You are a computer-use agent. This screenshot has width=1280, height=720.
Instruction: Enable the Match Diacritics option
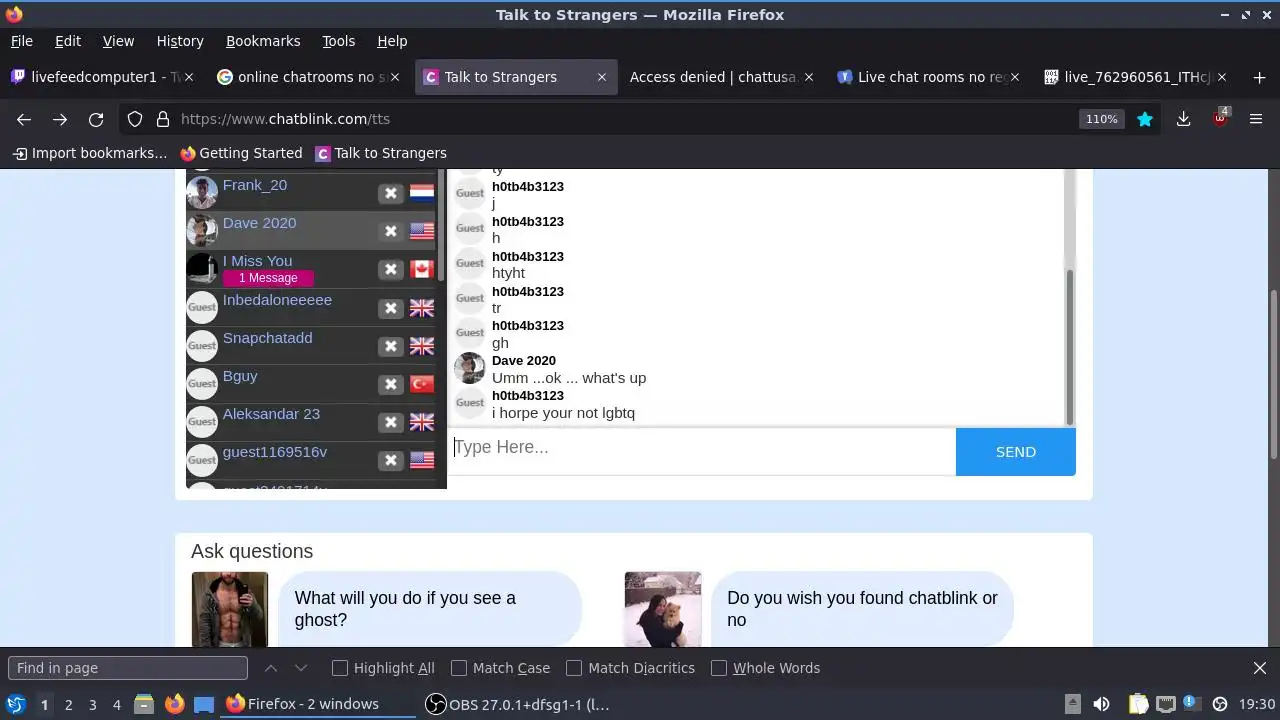click(x=574, y=668)
